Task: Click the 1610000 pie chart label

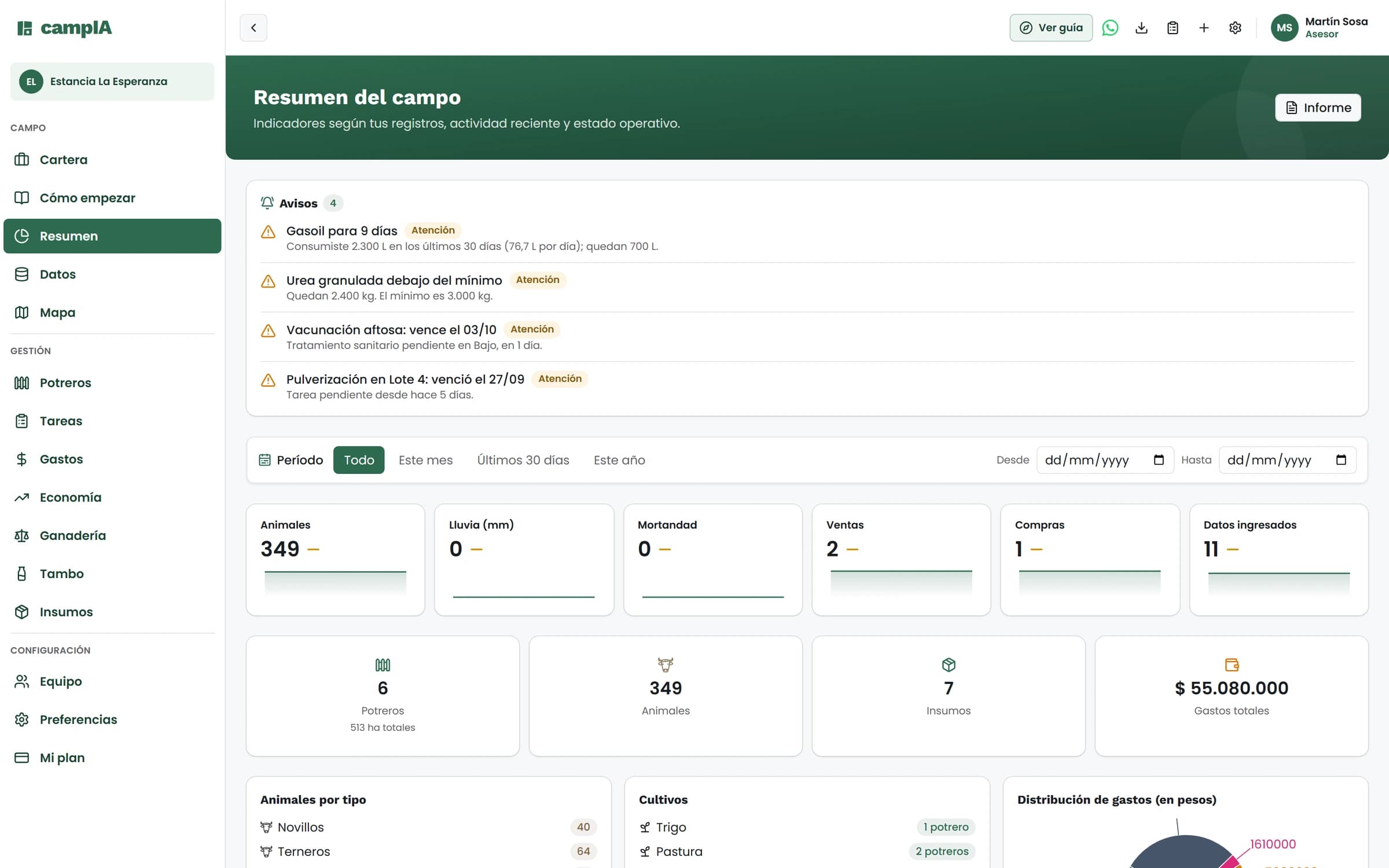Action: [x=1273, y=844]
